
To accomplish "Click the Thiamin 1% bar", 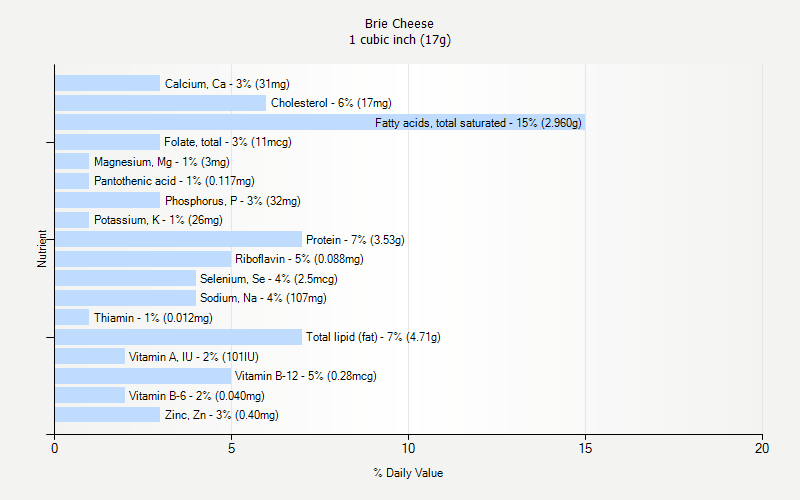I will click(x=72, y=317).
